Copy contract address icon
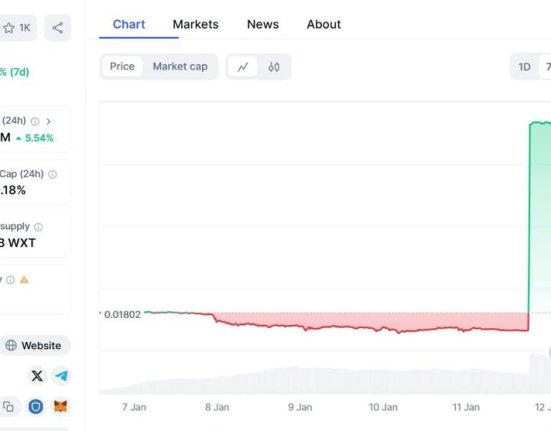 pyautogui.click(x=8, y=407)
